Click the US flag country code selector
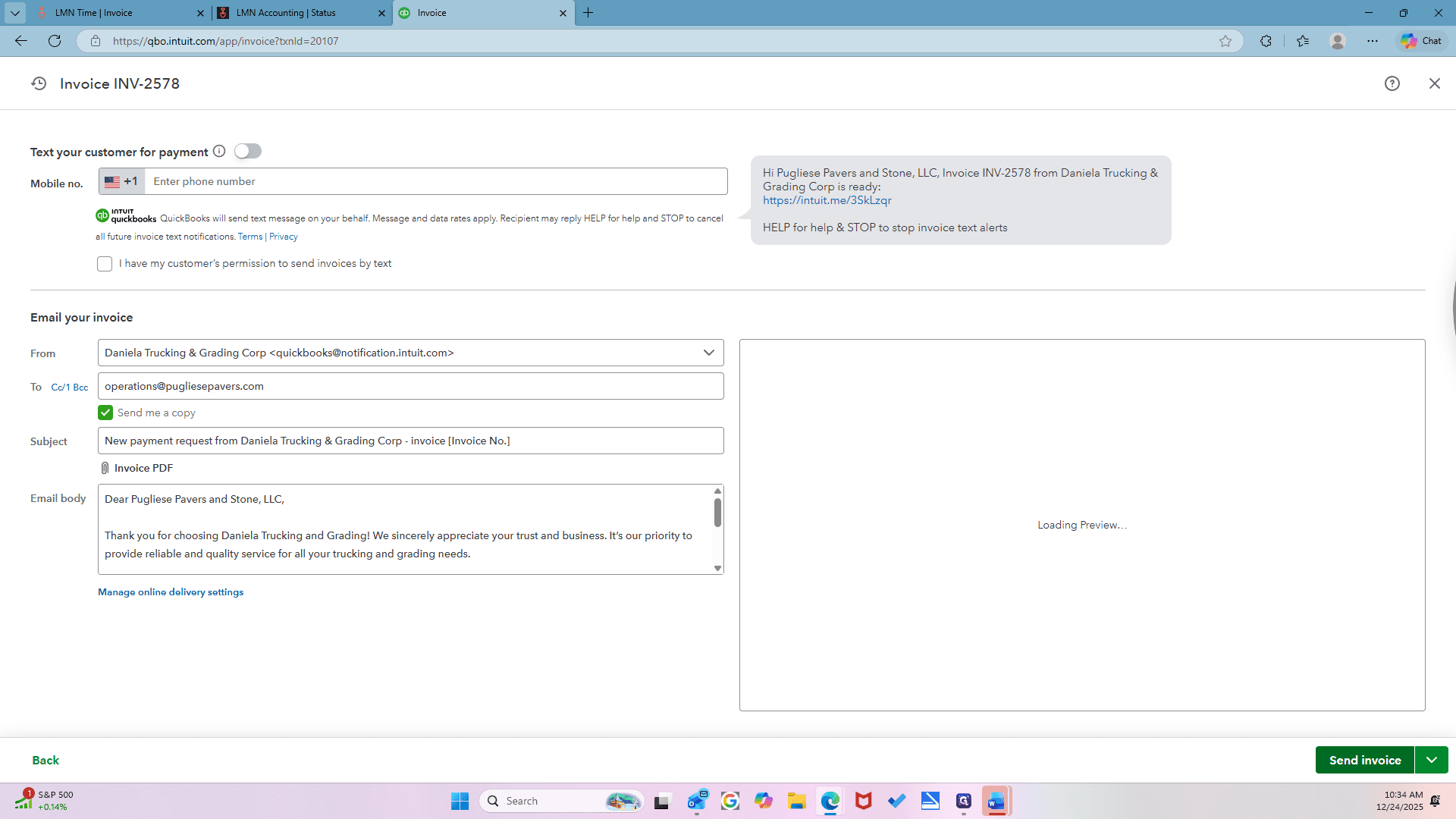 (121, 181)
